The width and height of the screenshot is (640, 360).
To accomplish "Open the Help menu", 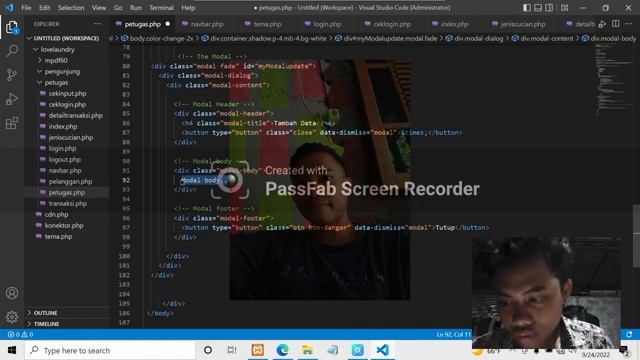I will click(x=188, y=8).
